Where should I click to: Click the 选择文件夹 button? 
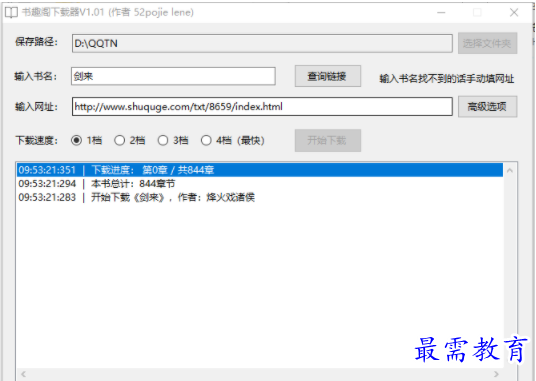[x=487, y=43]
